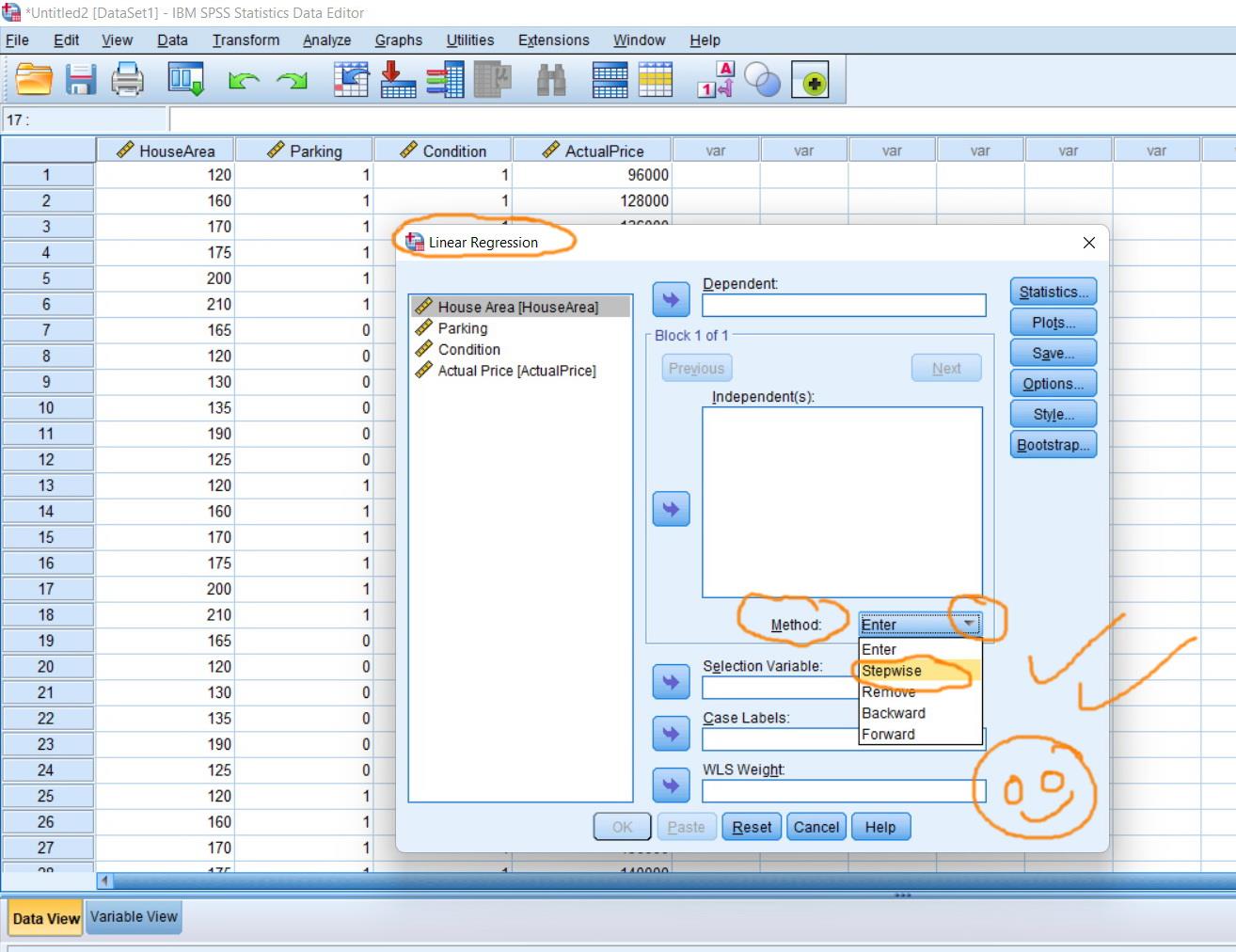
Task: Select Stepwise from the Method list
Action: (x=890, y=671)
